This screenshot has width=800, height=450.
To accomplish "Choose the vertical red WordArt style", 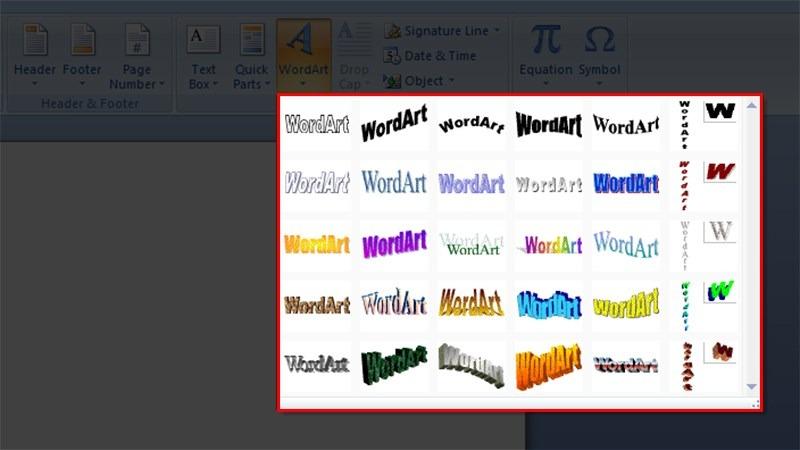I will click(684, 185).
